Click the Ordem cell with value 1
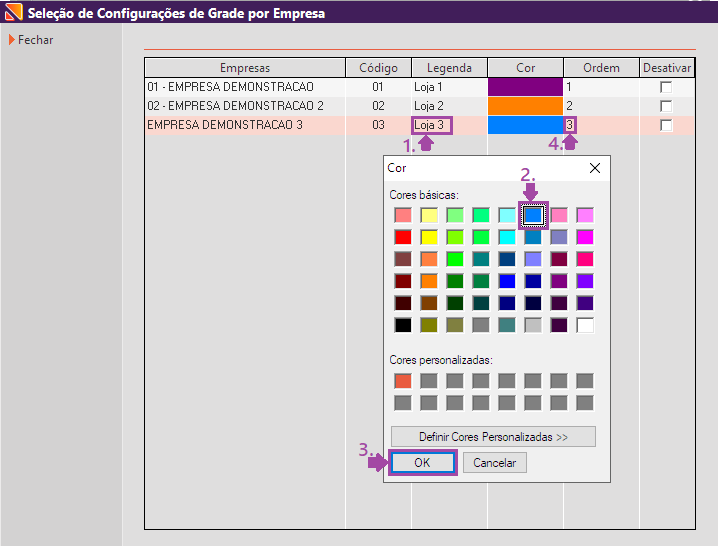This screenshot has height=546, width=718. (601, 87)
